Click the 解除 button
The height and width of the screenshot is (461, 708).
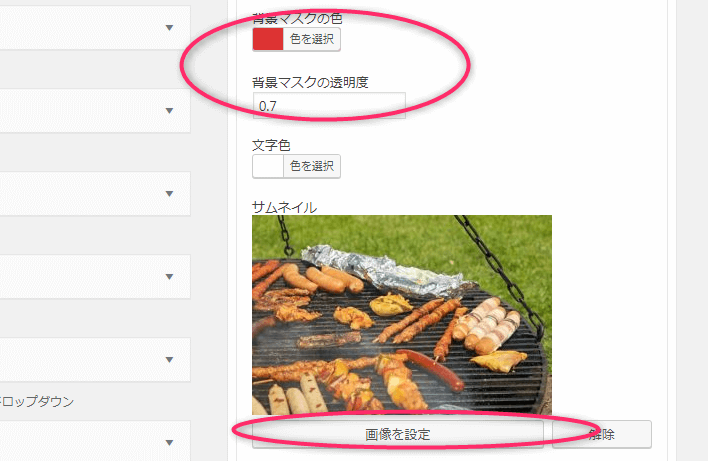pos(602,434)
